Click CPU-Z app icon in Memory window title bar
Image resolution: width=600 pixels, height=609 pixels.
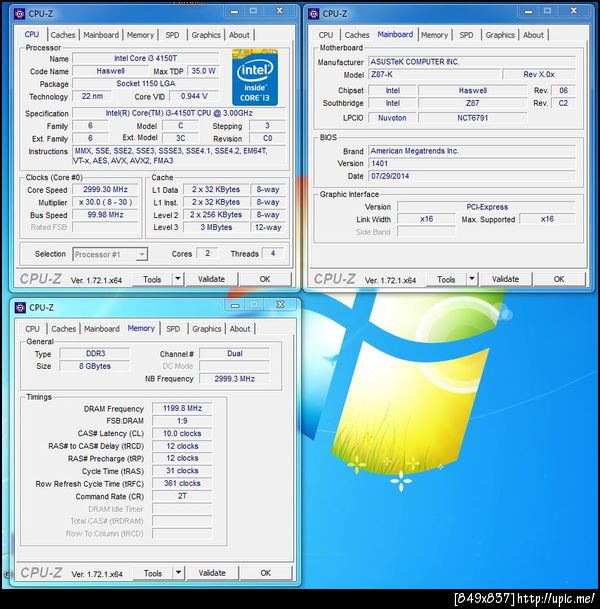click(20, 308)
